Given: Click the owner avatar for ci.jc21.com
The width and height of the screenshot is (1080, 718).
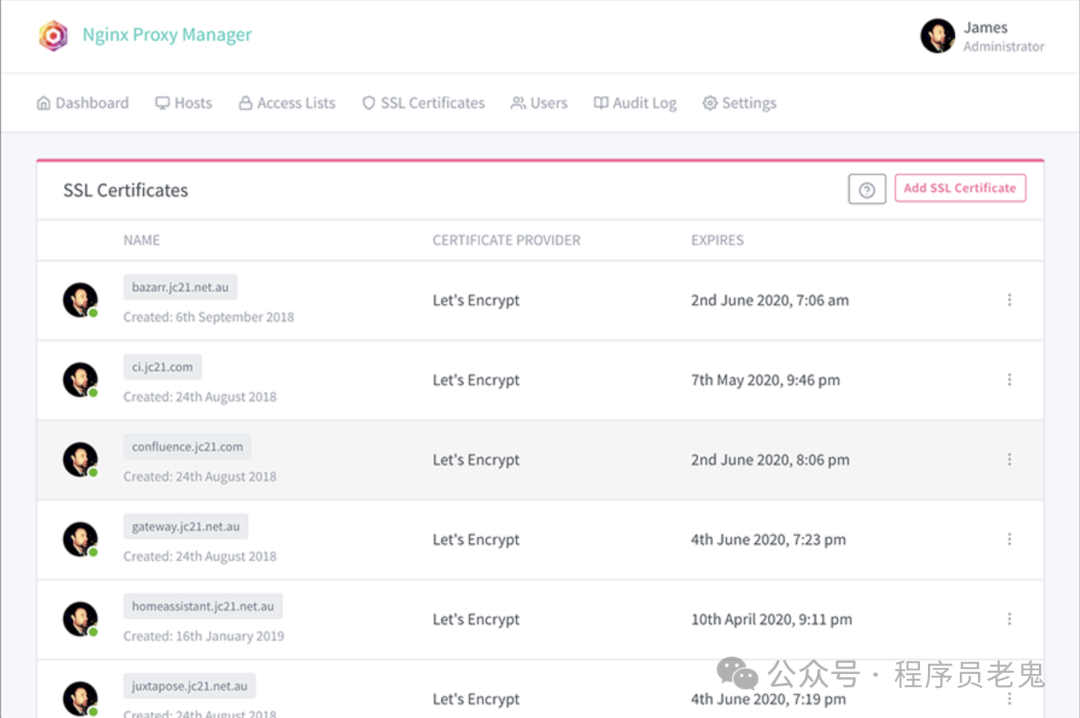Looking at the screenshot, I should 80,380.
